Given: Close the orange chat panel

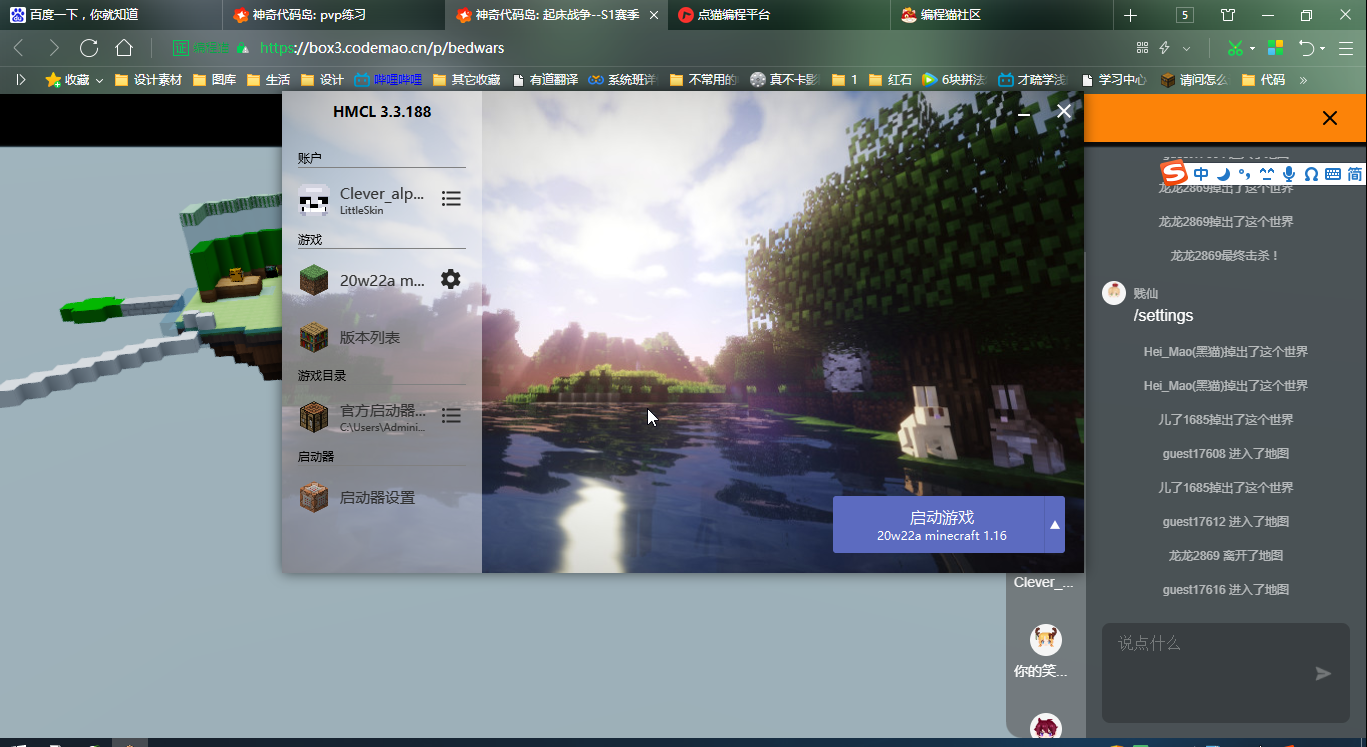Looking at the screenshot, I should pyautogui.click(x=1330, y=118).
